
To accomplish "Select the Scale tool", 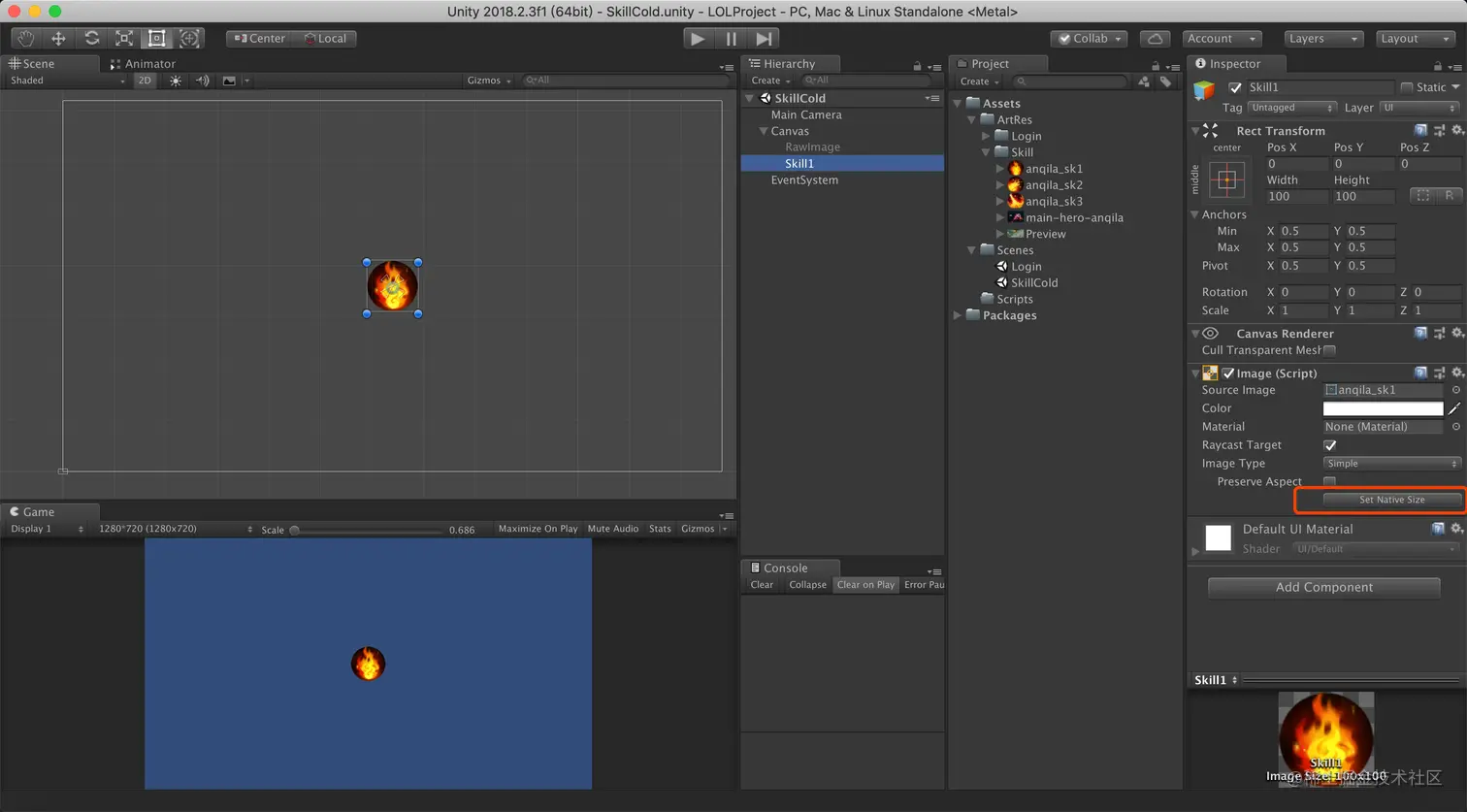I will point(124,38).
